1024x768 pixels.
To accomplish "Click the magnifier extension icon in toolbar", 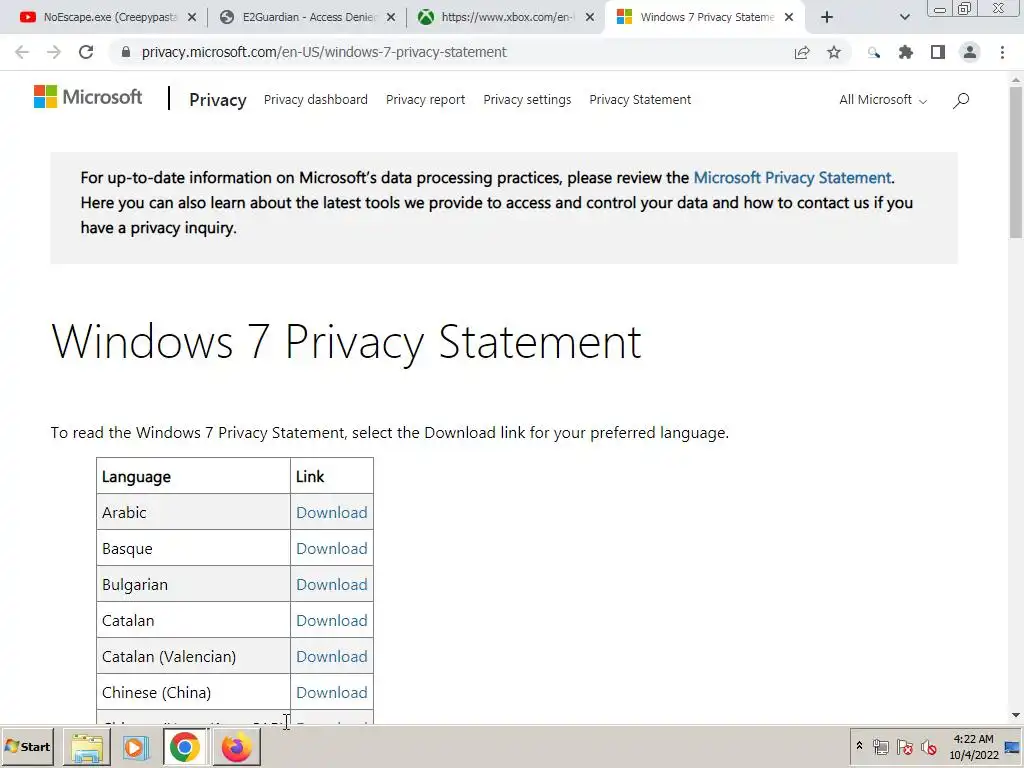I will coord(874,53).
